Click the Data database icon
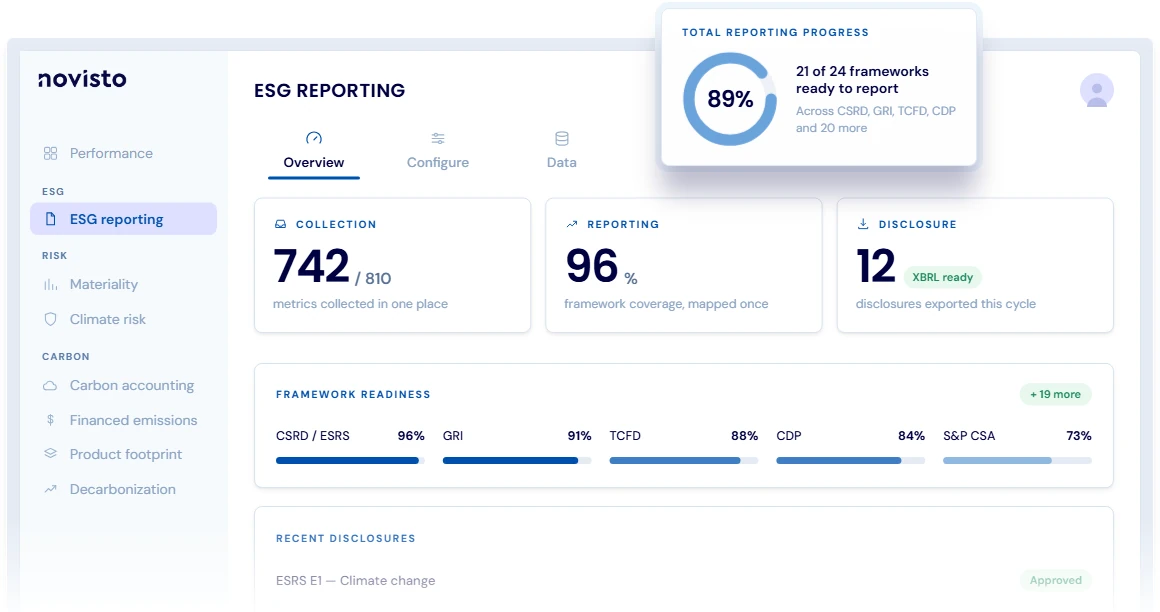Viewport: 1160px width, 612px height. [x=562, y=138]
